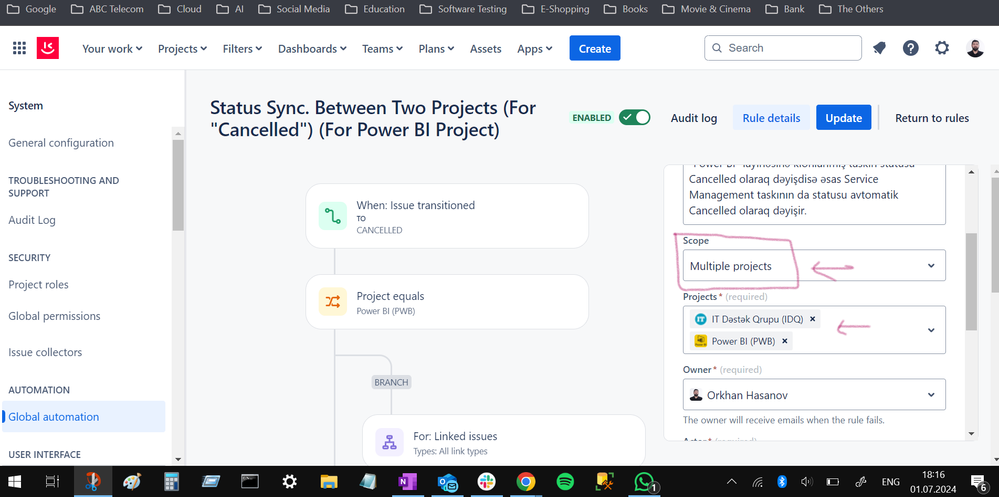Open Outlook from the taskbar
Image resolution: width=999 pixels, height=497 pixels.
tap(448, 482)
